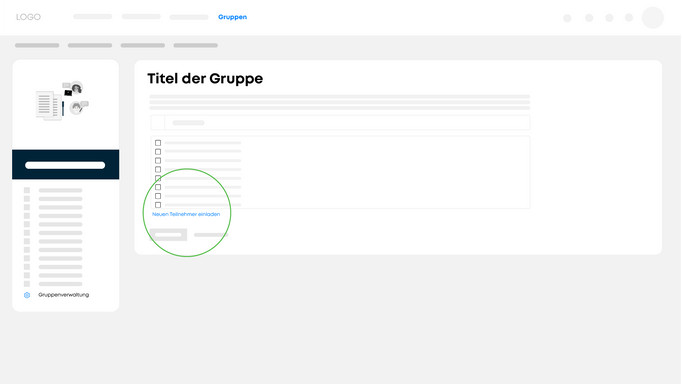Click the first grey placeholder item in top navigation
682x384 pixels.
[x=93, y=17]
